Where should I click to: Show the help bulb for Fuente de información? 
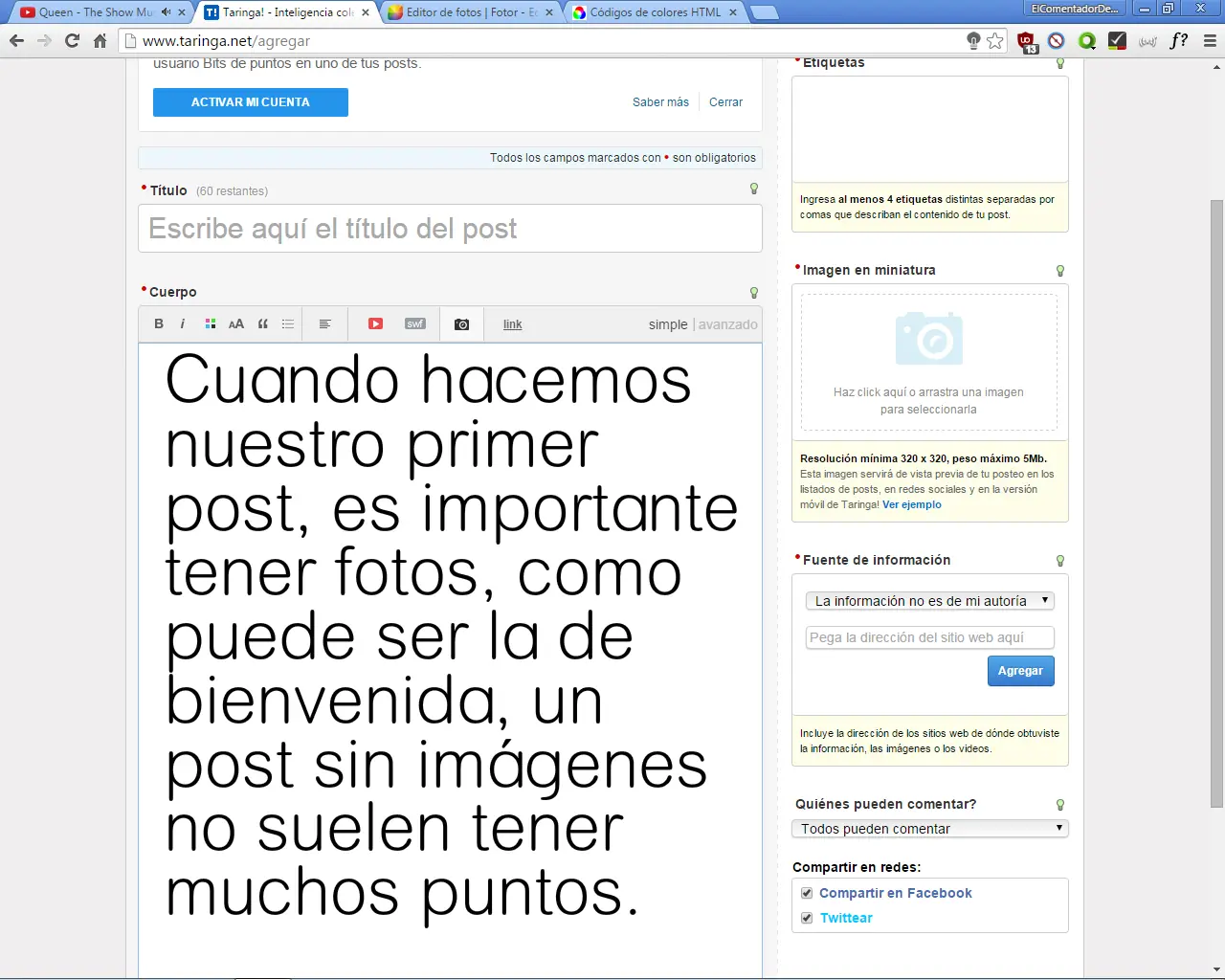[x=1059, y=561]
